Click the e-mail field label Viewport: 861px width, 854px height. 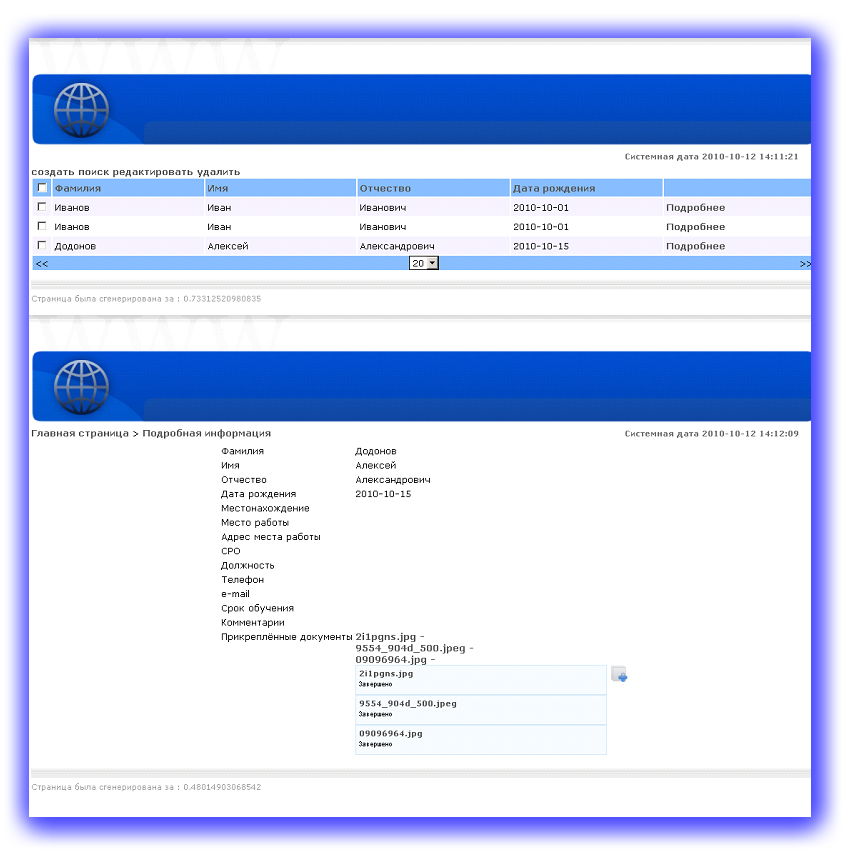coord(235,594)
